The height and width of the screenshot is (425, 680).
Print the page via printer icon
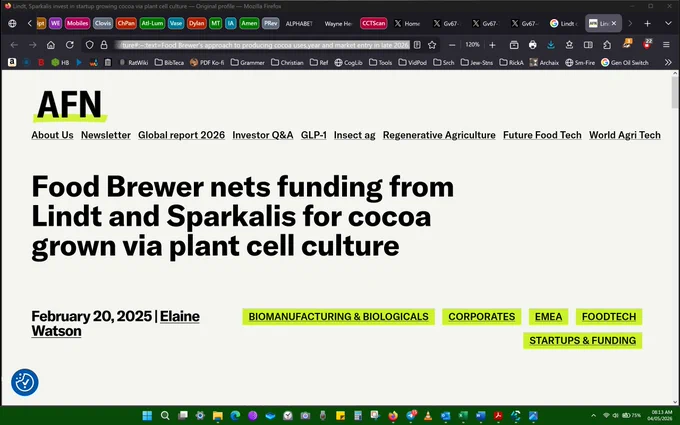click(x=532, y=45)
